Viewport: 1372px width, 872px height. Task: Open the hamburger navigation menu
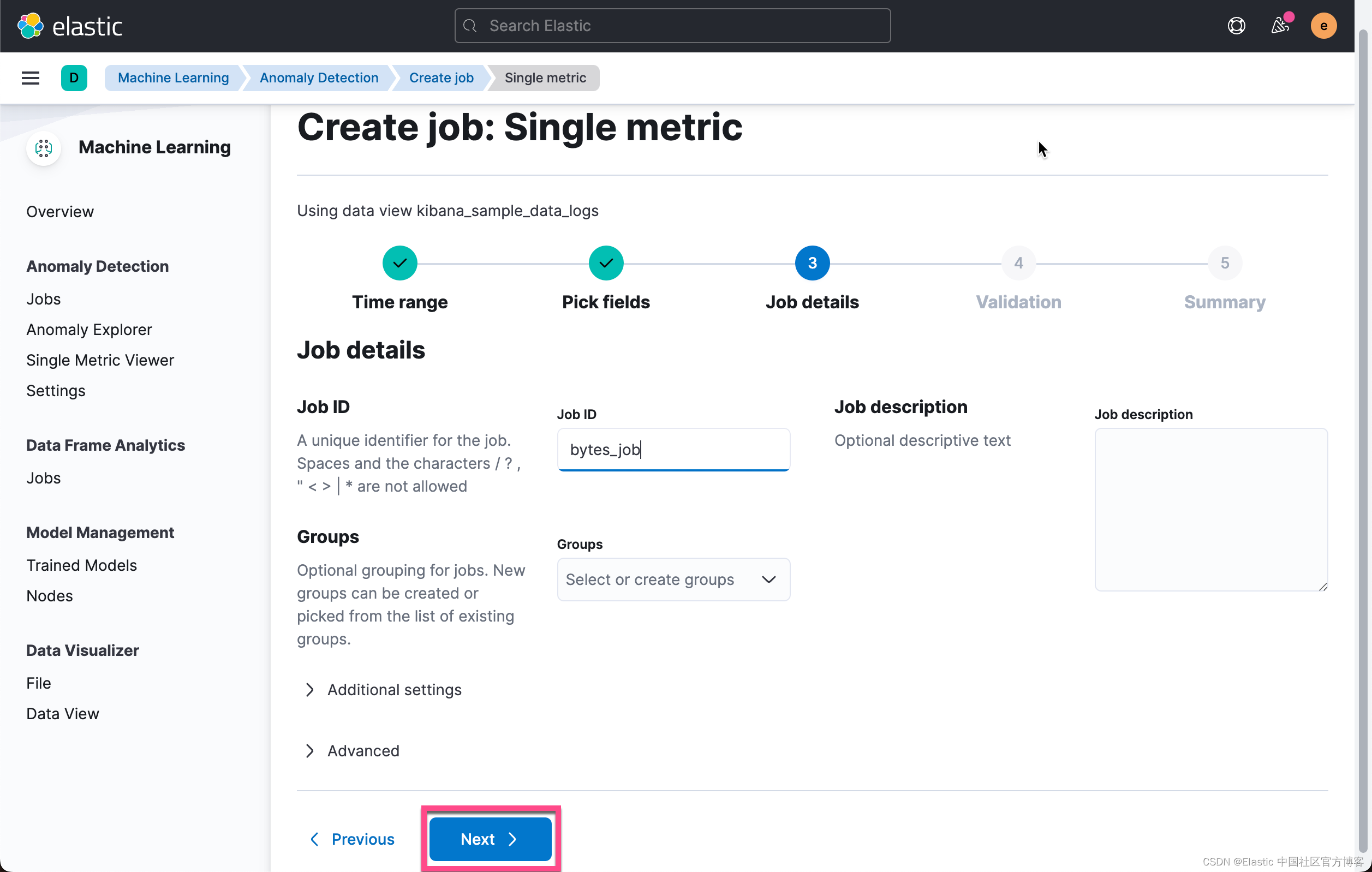pos(30,78)
